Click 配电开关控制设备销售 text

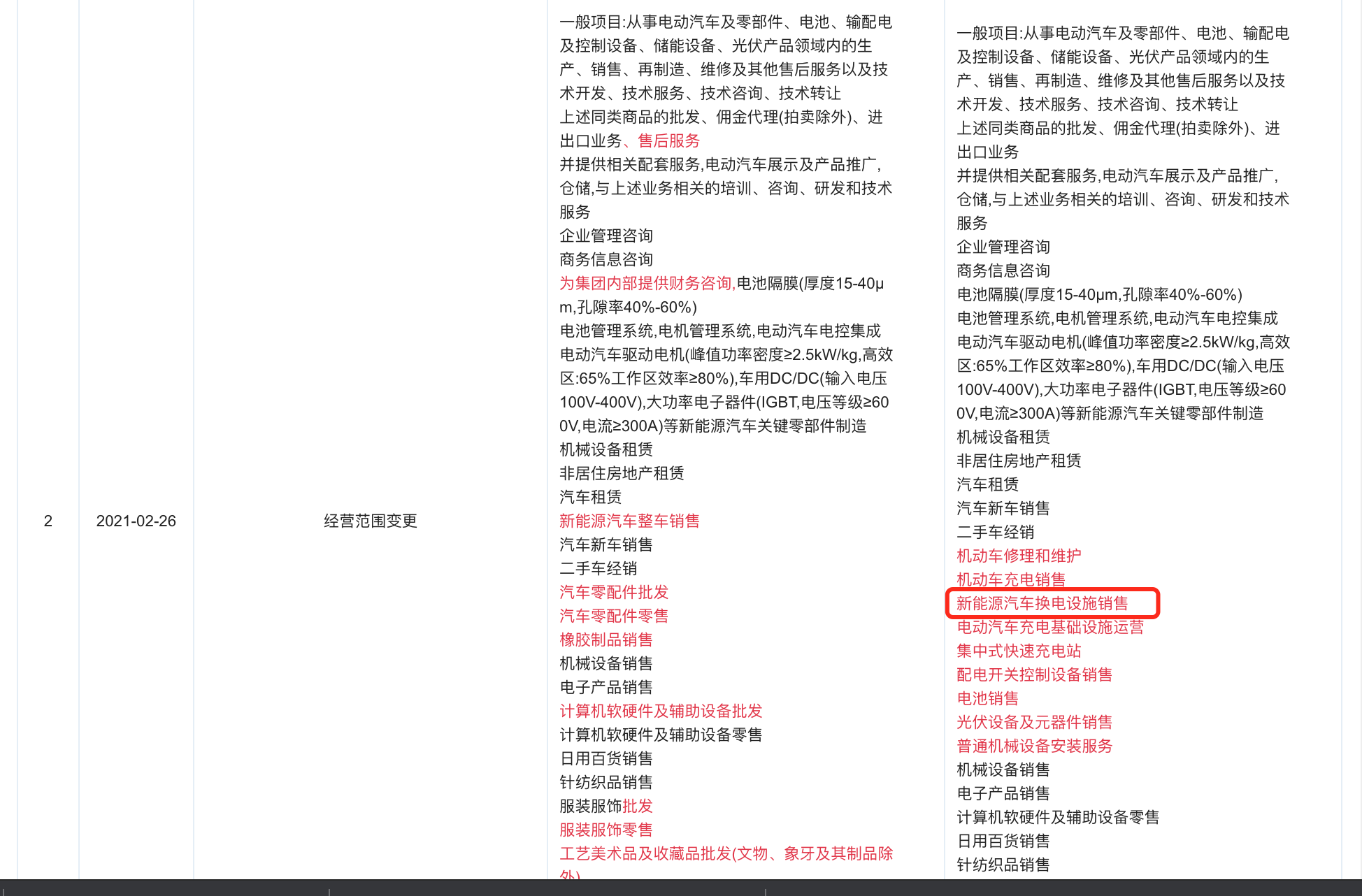1034,674
